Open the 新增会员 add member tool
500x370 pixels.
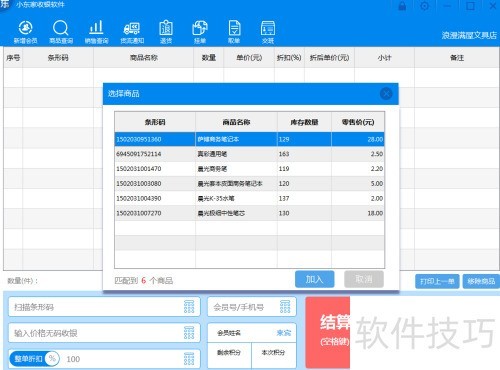coord(25,32)
